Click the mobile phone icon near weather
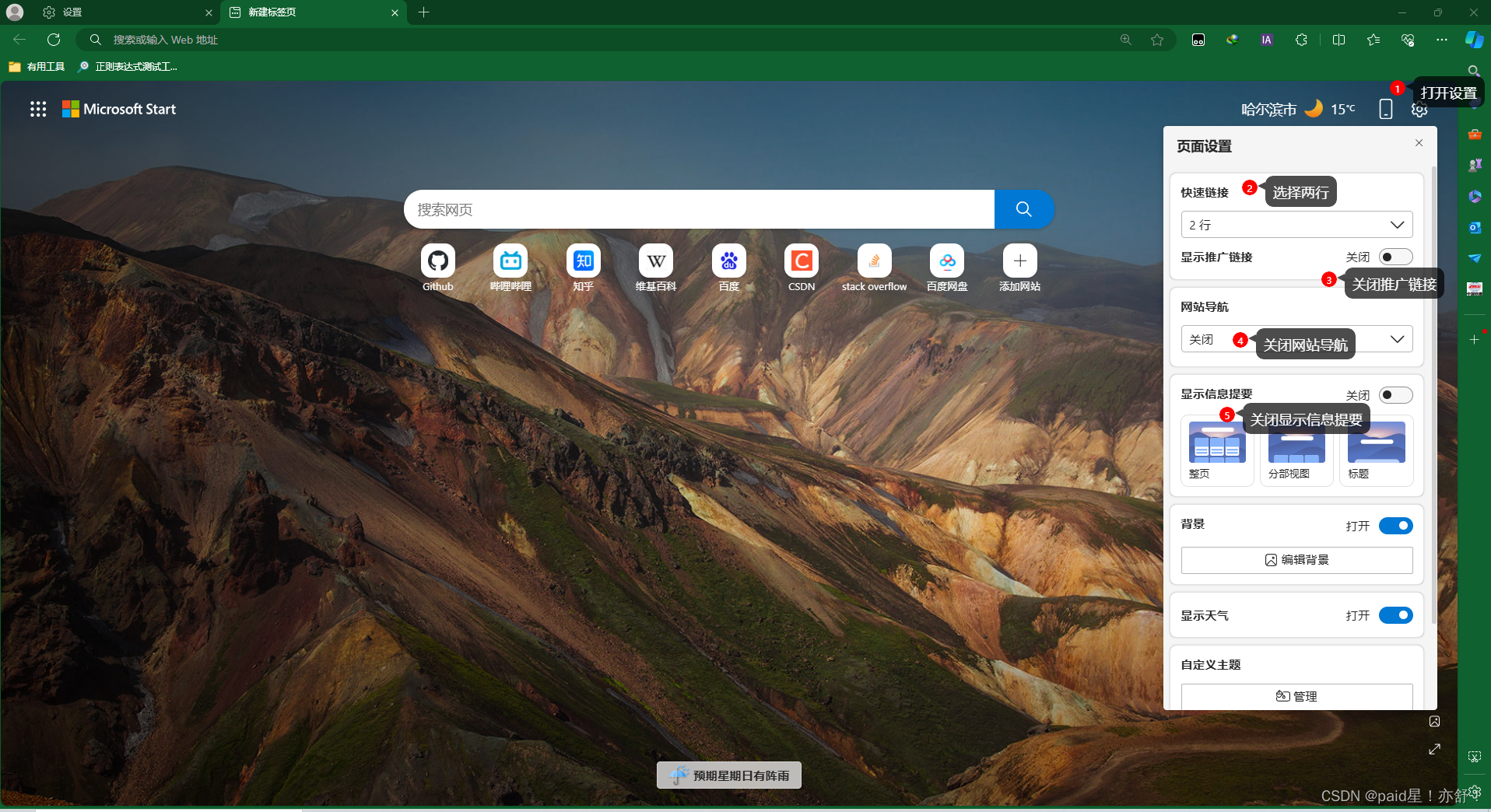1491x812 pixels. (1386, 109)
